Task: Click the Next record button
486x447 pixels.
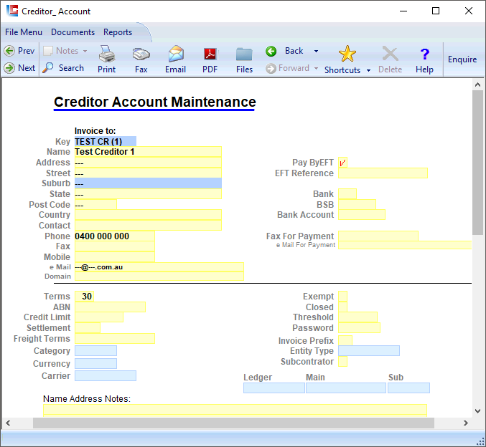Action: click(x=20, y=68)
